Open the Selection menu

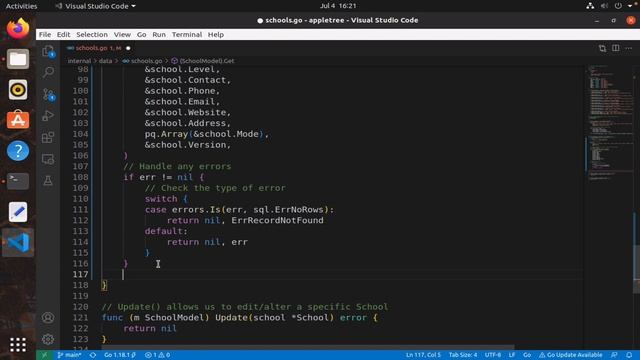tap(92, 35)
